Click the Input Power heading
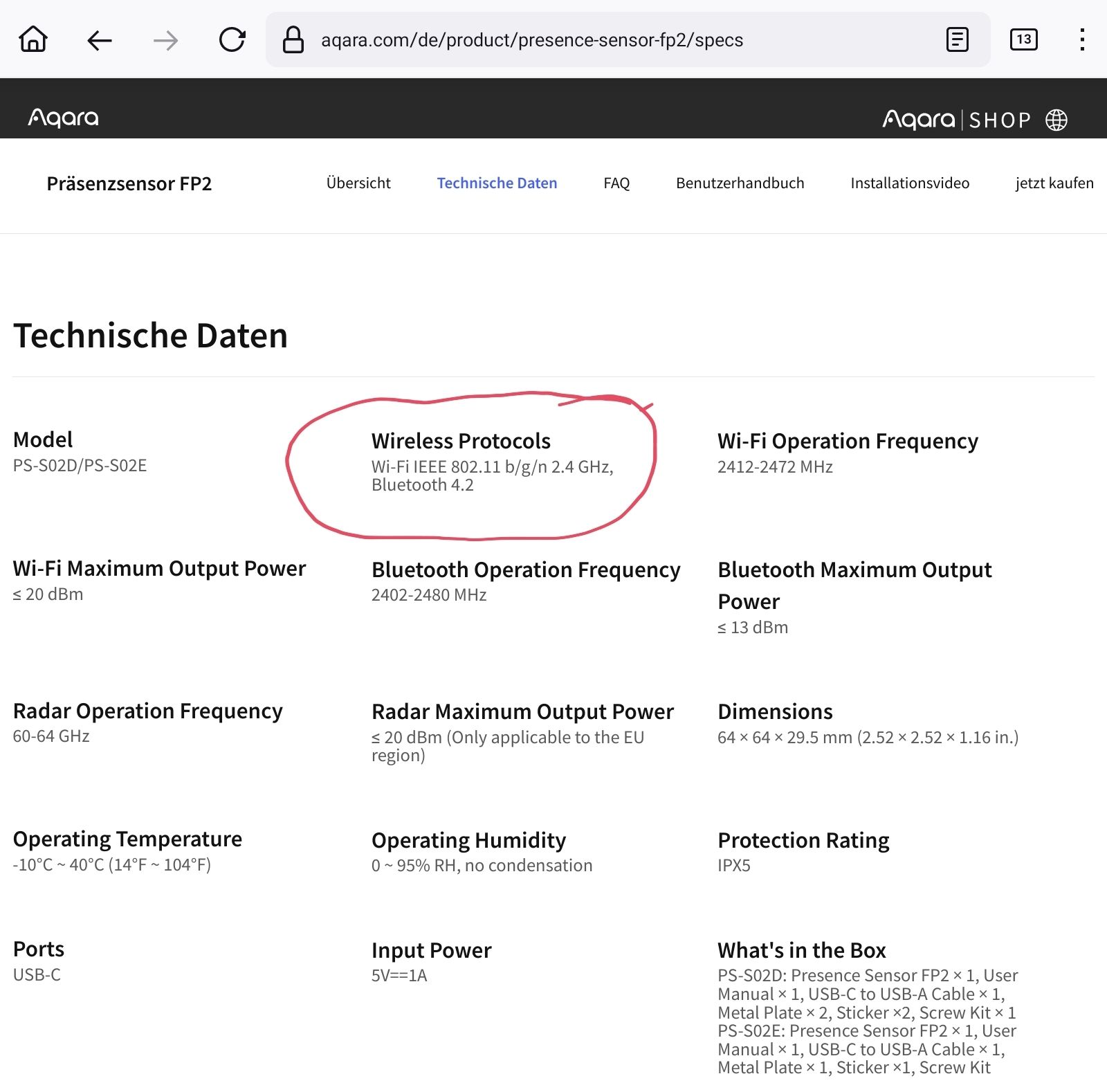This screenshot has height=1092, width=1107. pos(431,950)
